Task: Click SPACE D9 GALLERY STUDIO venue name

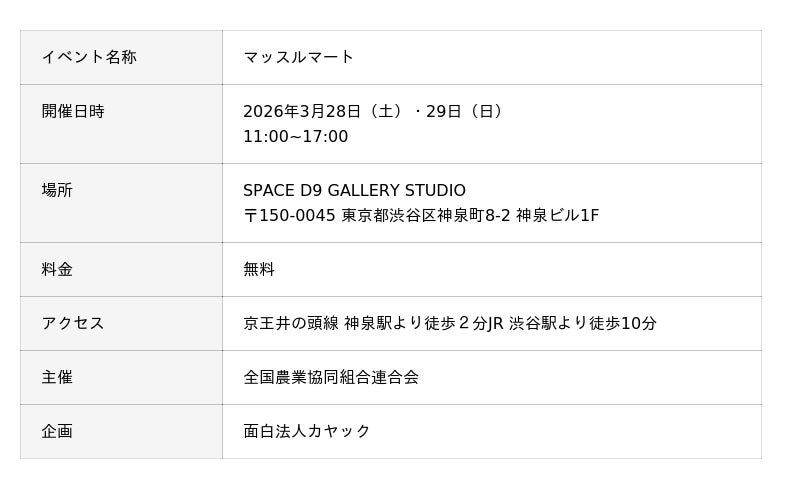Action: tap(354, 190)
